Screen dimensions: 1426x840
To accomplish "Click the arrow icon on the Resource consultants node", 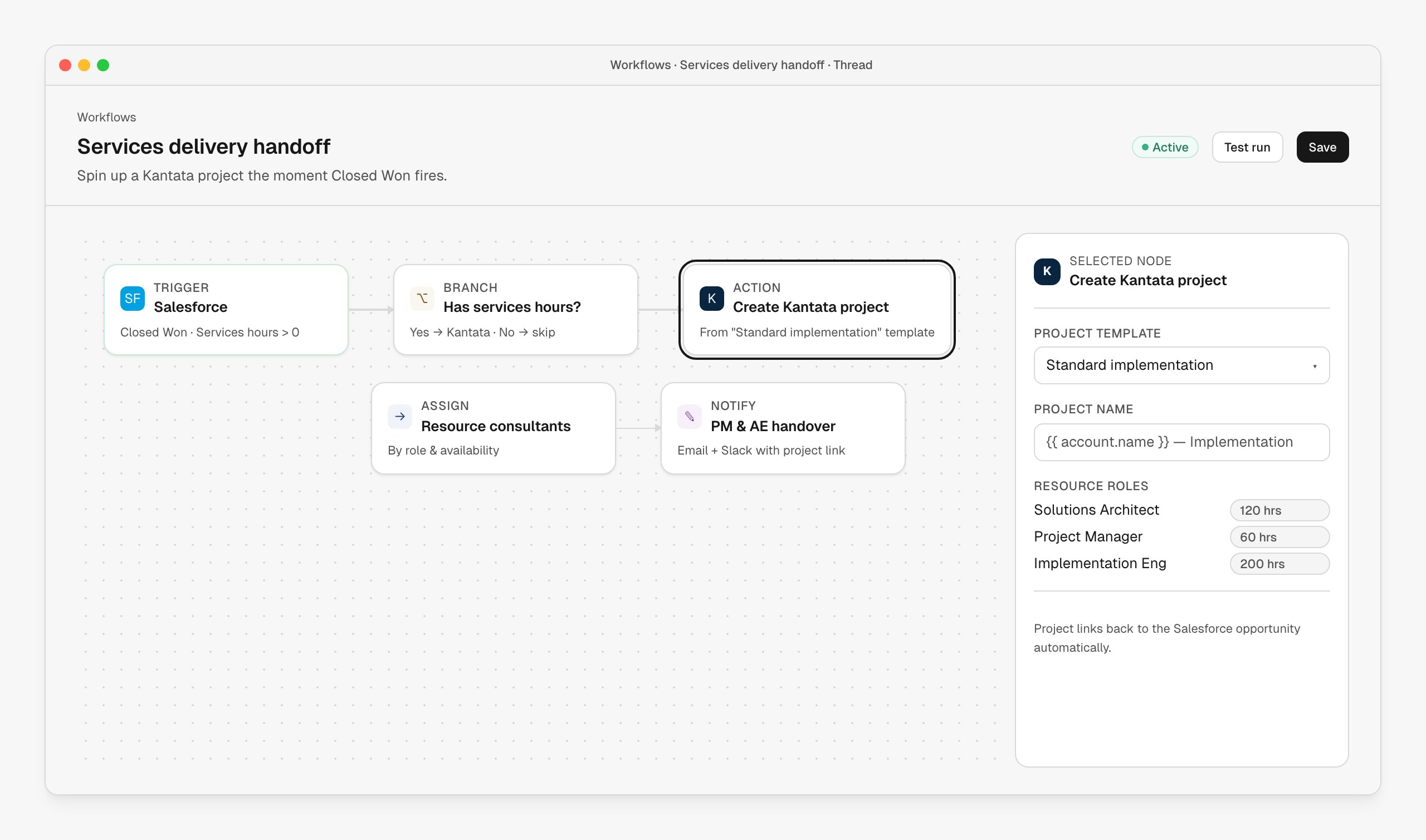I will click(400, 417).
